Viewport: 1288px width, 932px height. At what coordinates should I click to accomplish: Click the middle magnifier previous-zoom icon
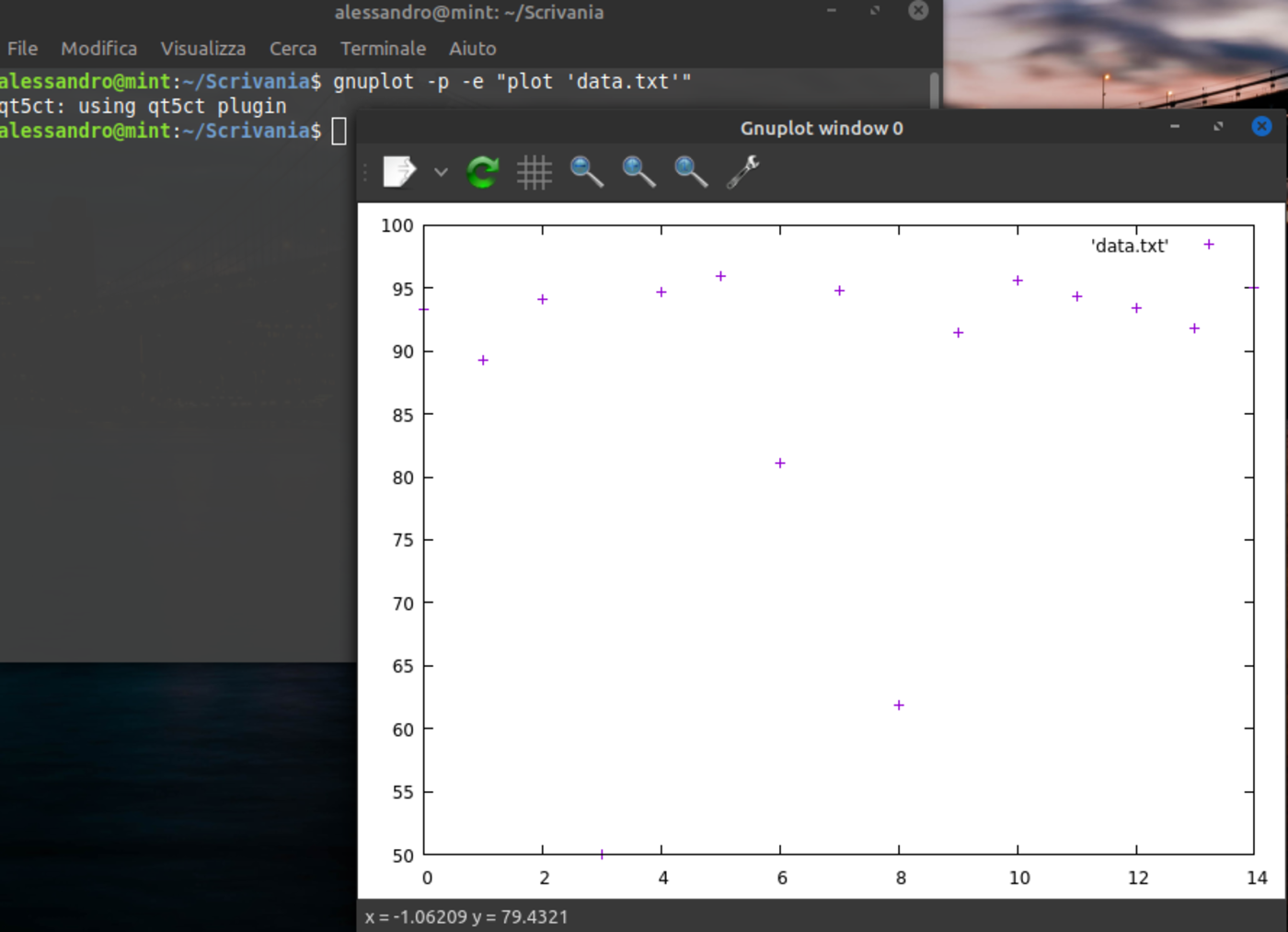638,172
